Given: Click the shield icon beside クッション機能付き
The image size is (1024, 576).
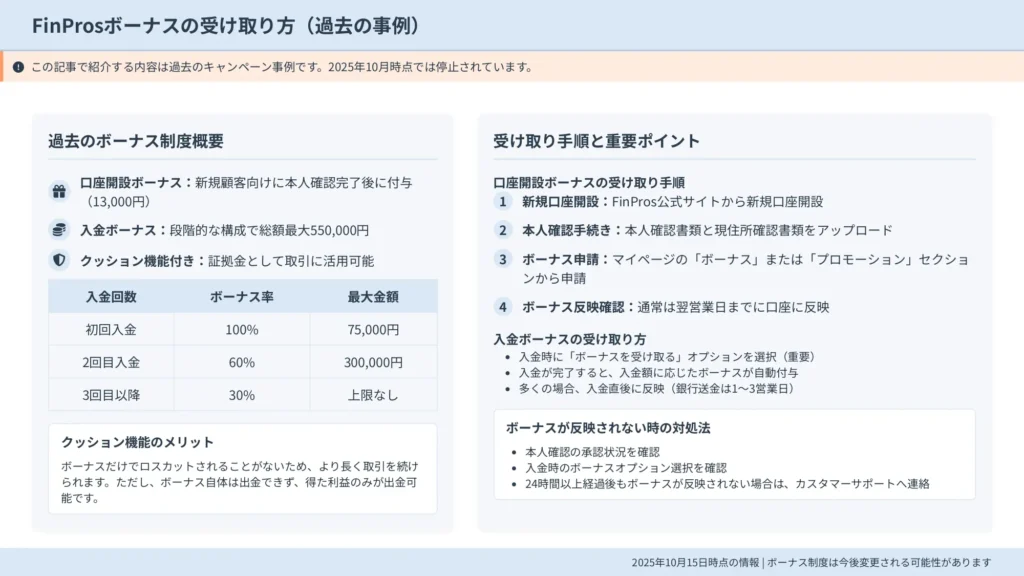Looking at the screenshot, I should point(59,260).
